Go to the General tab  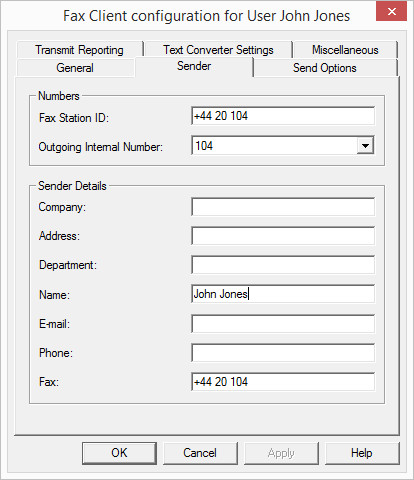coord(75,68)
